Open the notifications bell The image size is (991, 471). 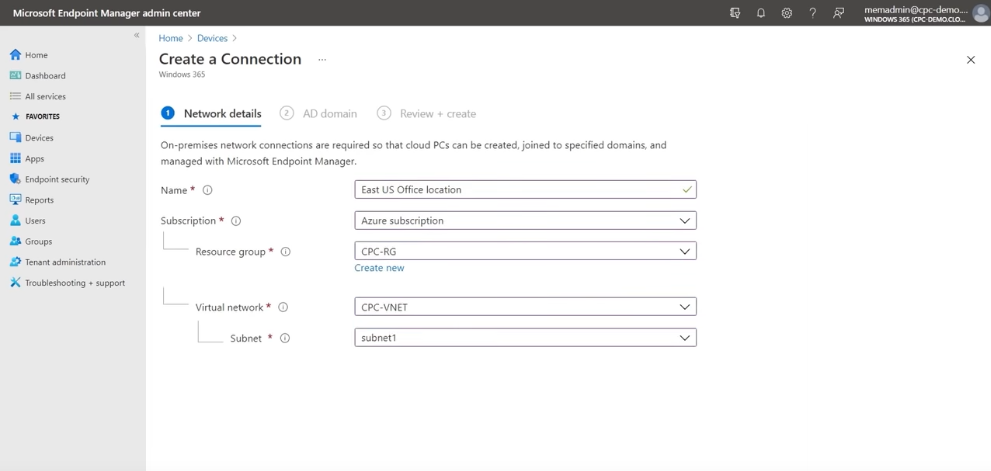[x=761, y=13]
